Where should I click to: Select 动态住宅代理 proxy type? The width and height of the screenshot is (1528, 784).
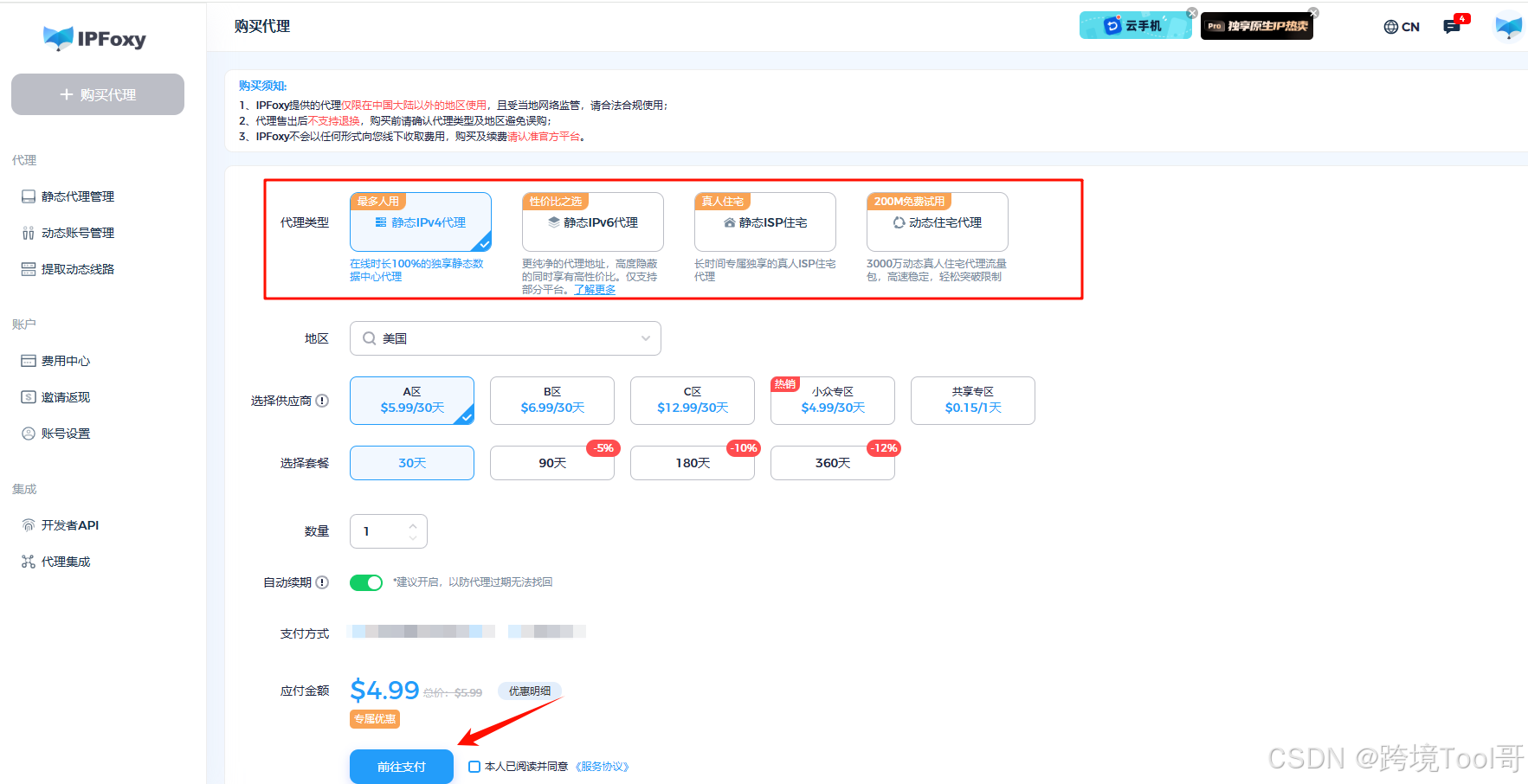click(x=938, y=222)
